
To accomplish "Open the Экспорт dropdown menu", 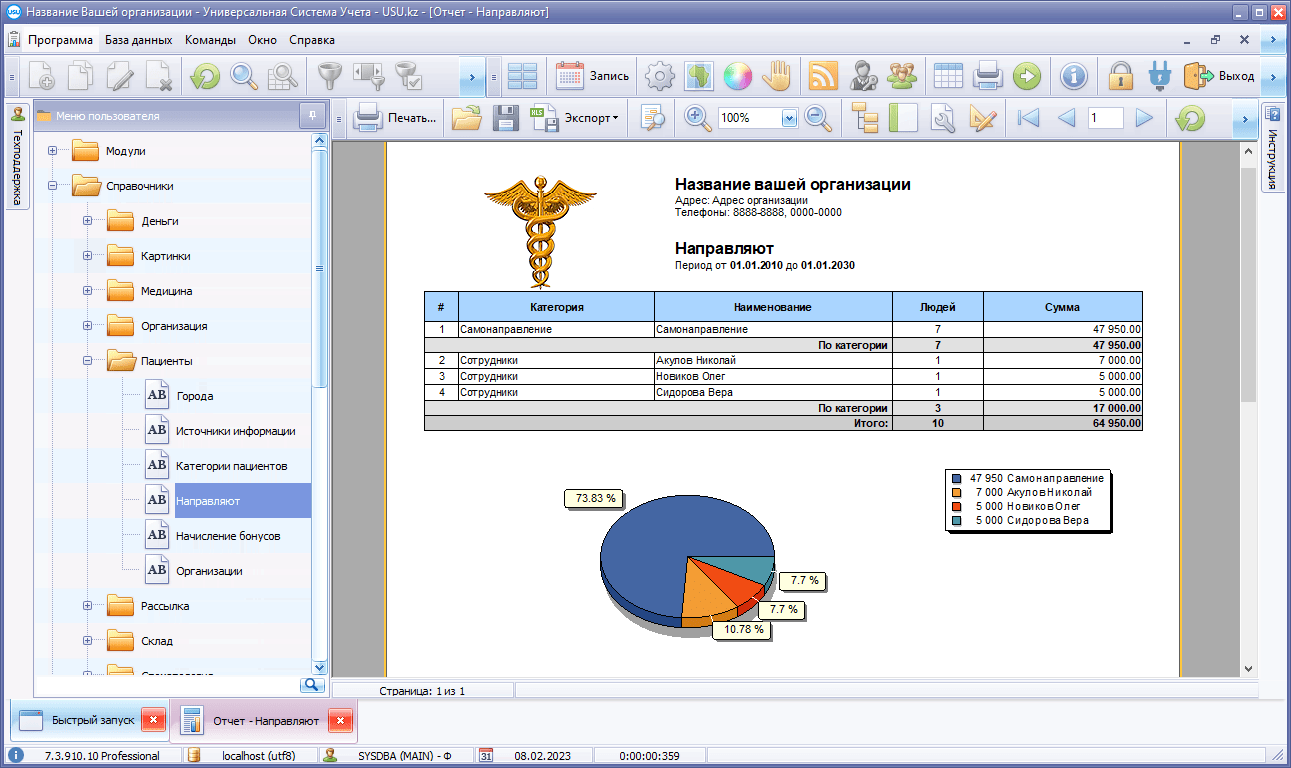I will point(590,118).
